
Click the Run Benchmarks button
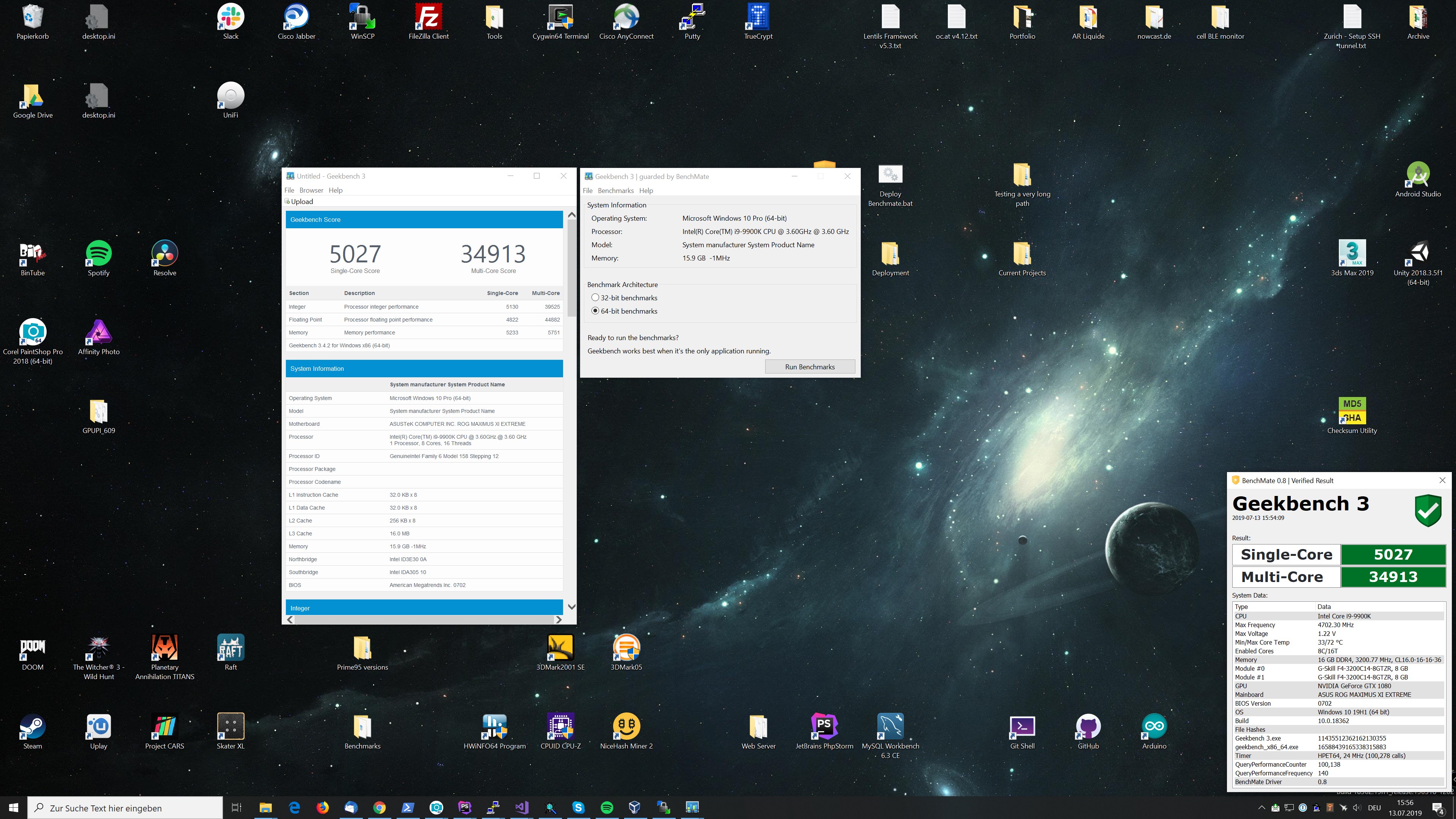(810, 367)
